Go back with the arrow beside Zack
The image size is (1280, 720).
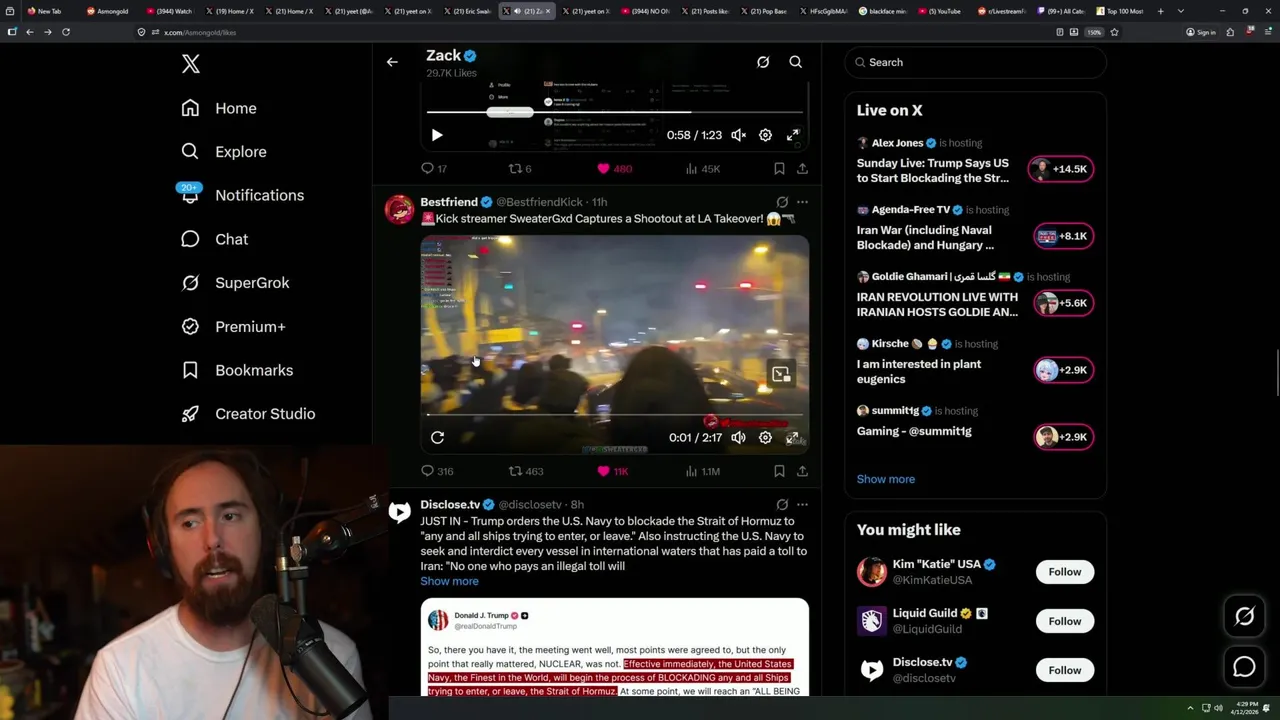pos(392,62)
